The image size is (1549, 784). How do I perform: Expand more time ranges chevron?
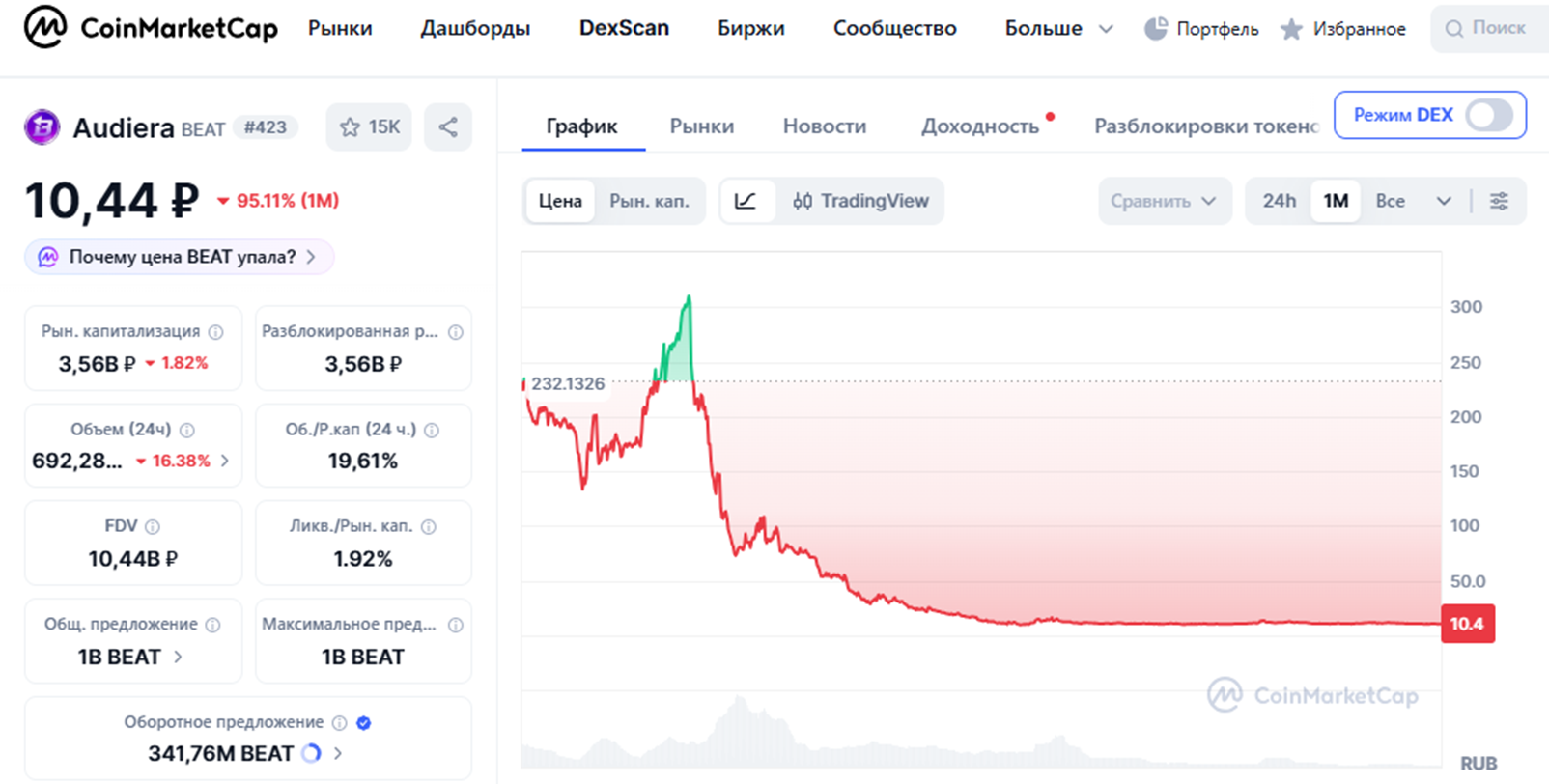[x=1444, y=201]
